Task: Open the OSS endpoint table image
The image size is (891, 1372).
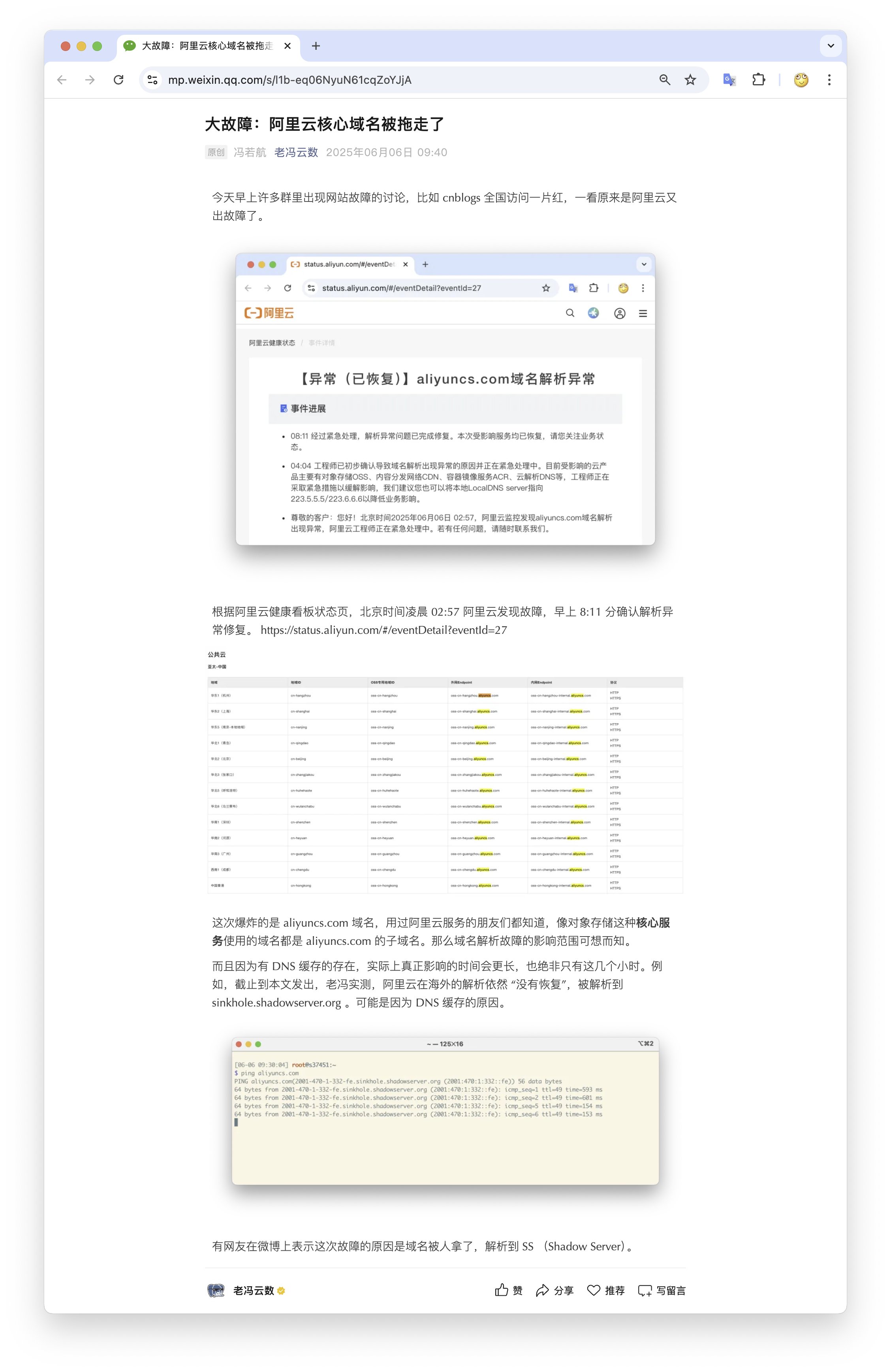Action: (445, 771)
